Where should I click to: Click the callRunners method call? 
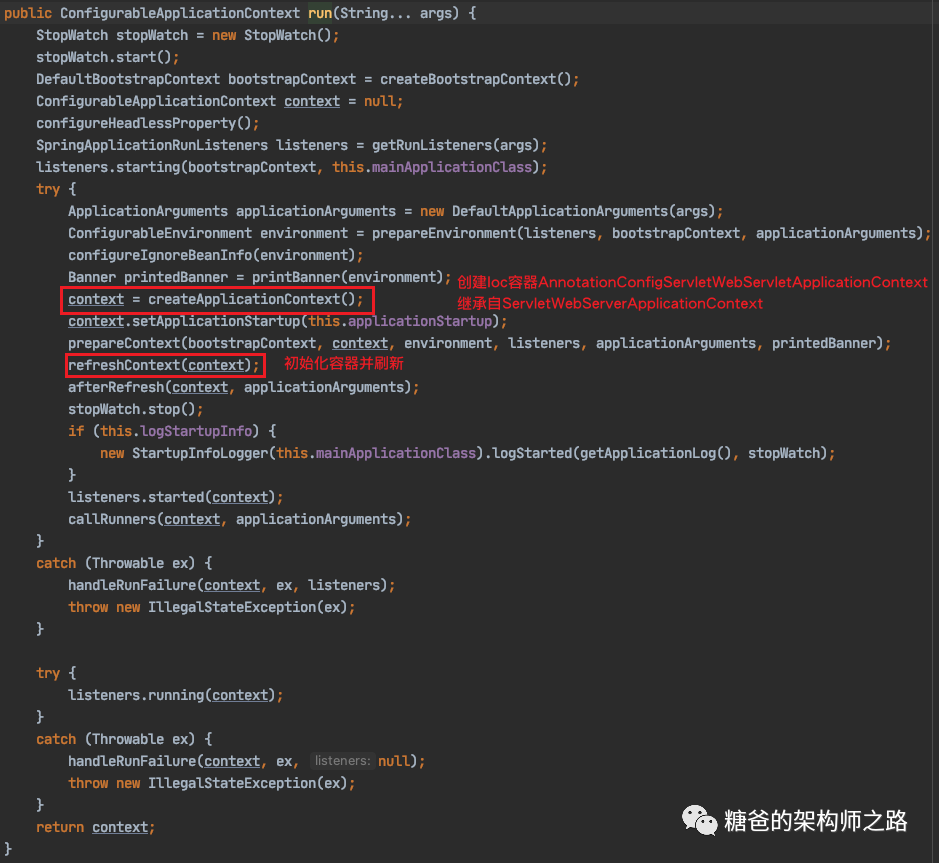click(112, 519)
